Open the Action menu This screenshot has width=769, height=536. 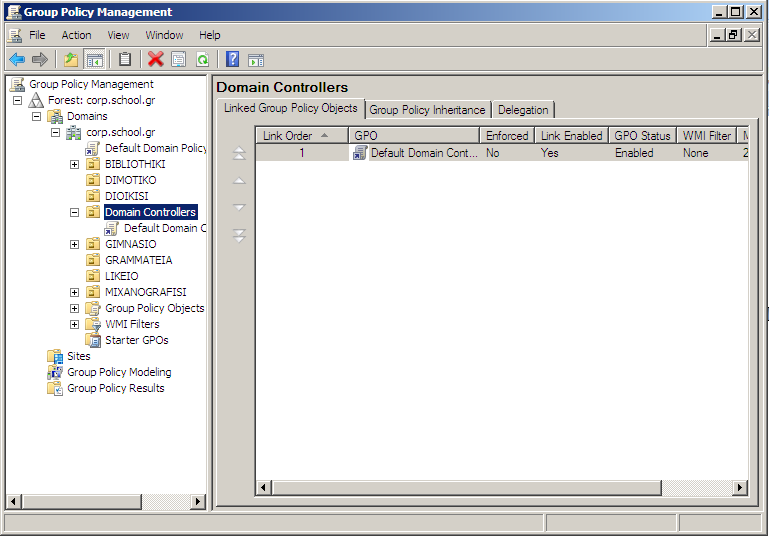[x=77, y=35]
